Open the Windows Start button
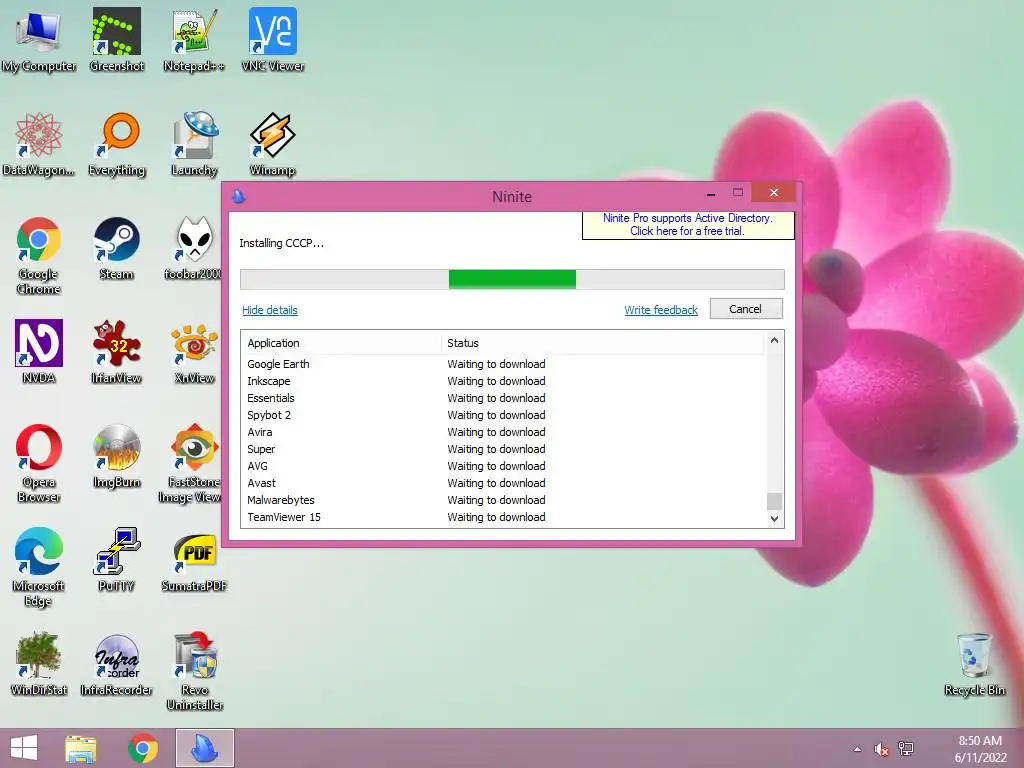The height and width of the screenshot is (768, 1024). click(24, 748)
